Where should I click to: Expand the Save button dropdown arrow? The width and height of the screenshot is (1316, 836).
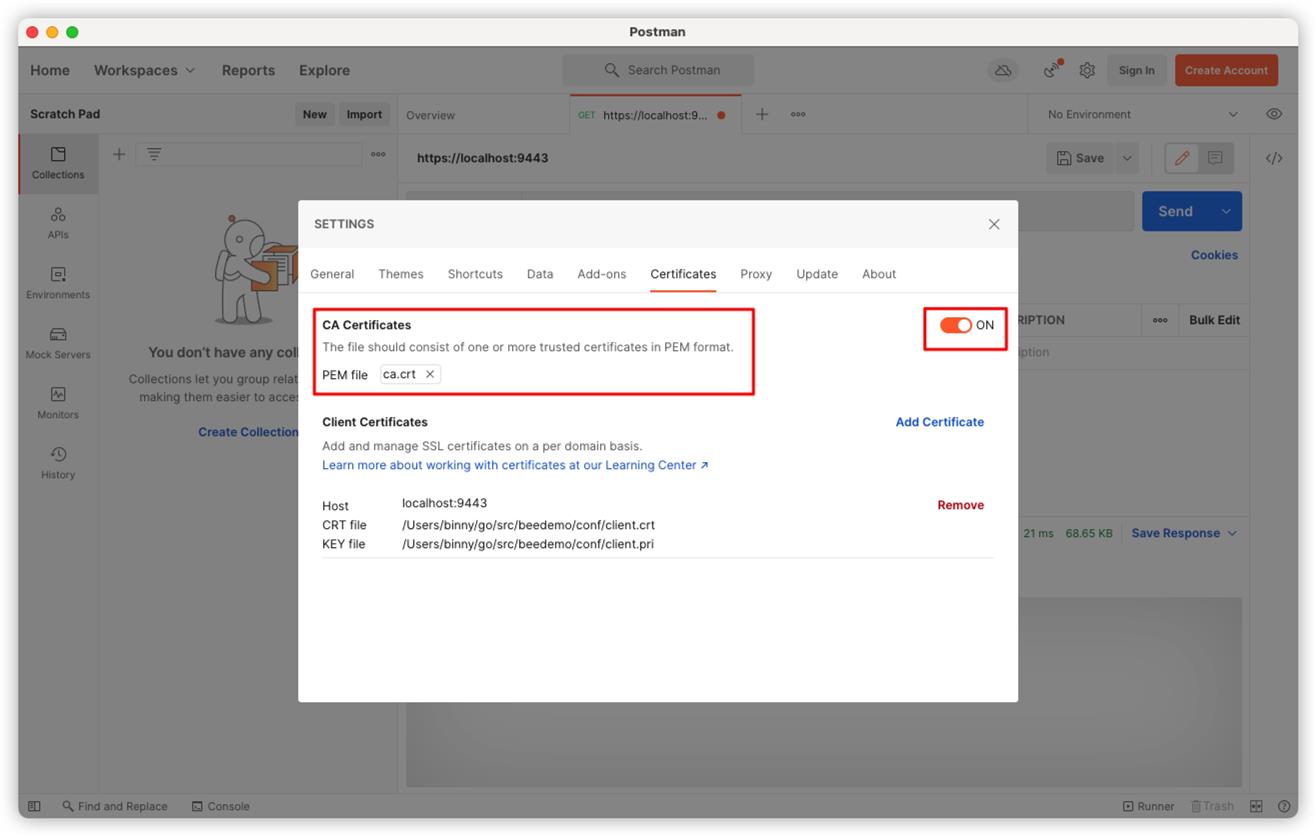(1127, 158)
